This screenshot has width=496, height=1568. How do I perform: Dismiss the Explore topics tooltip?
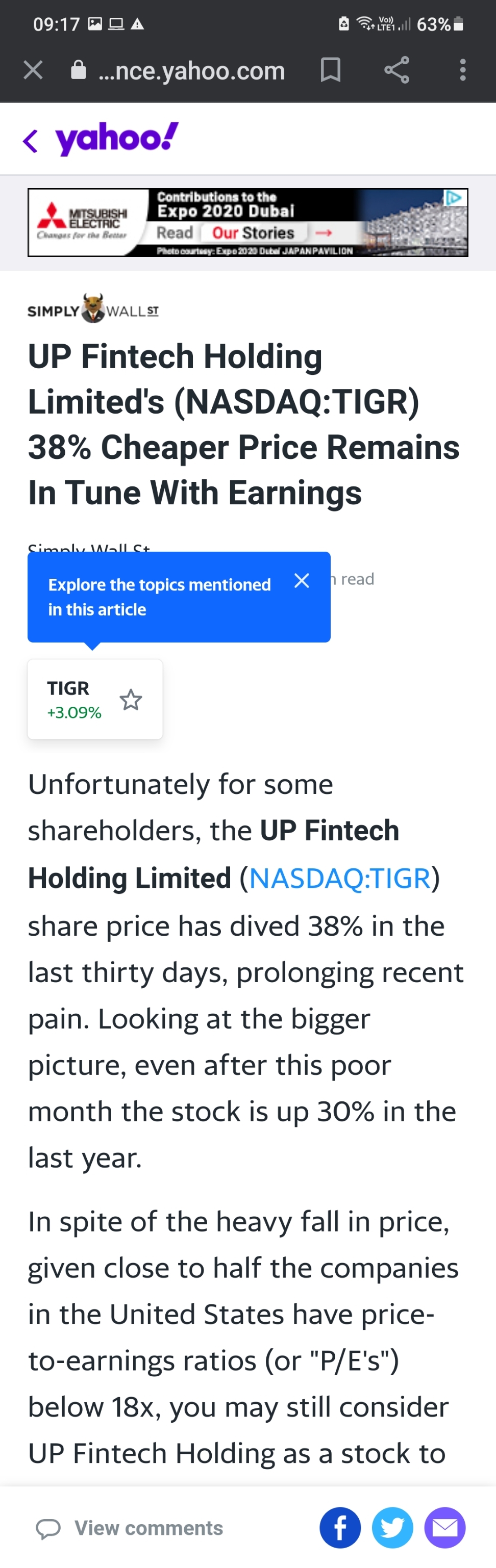pos(302,581)
